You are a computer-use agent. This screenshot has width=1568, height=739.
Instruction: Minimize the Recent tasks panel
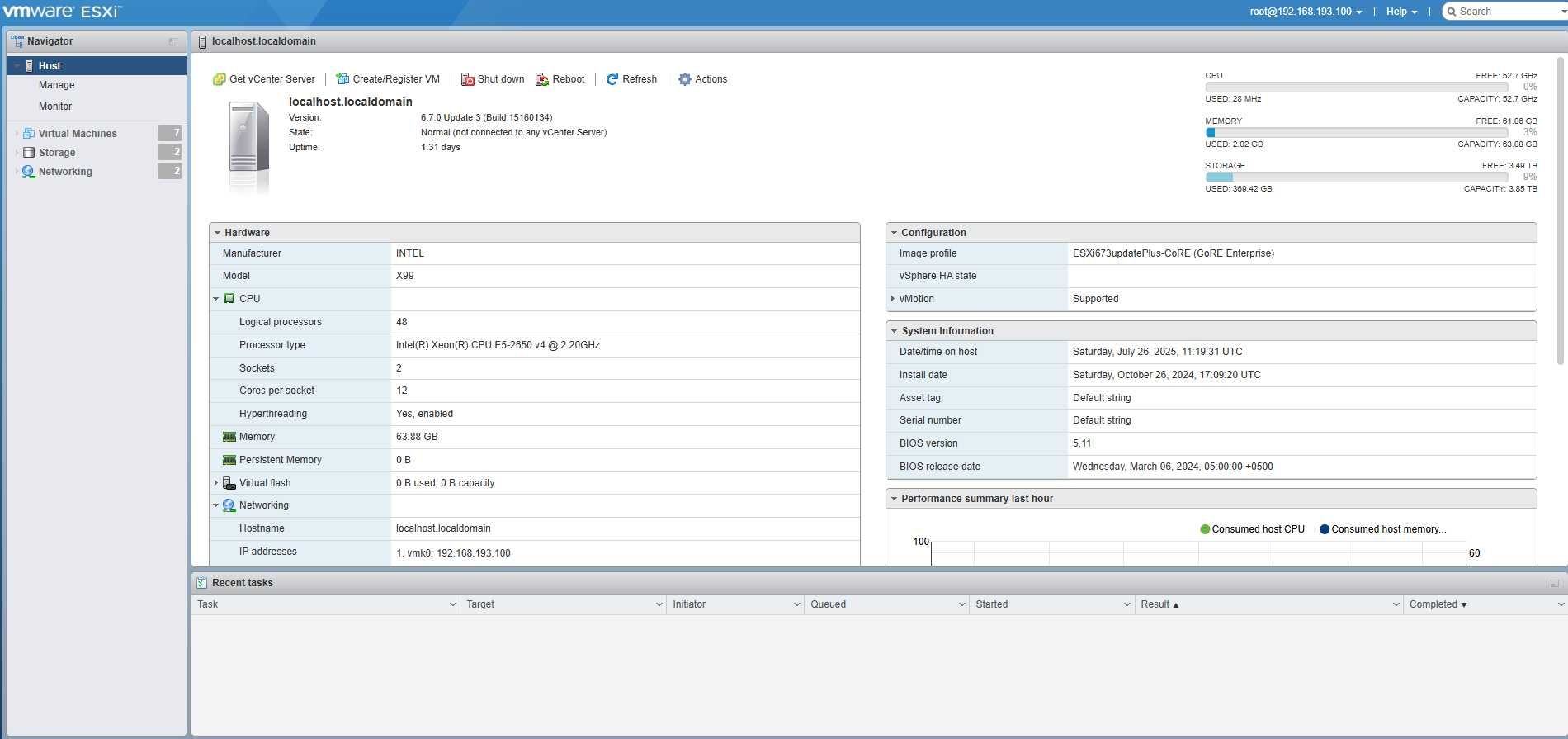click(x=1555, y=583)
